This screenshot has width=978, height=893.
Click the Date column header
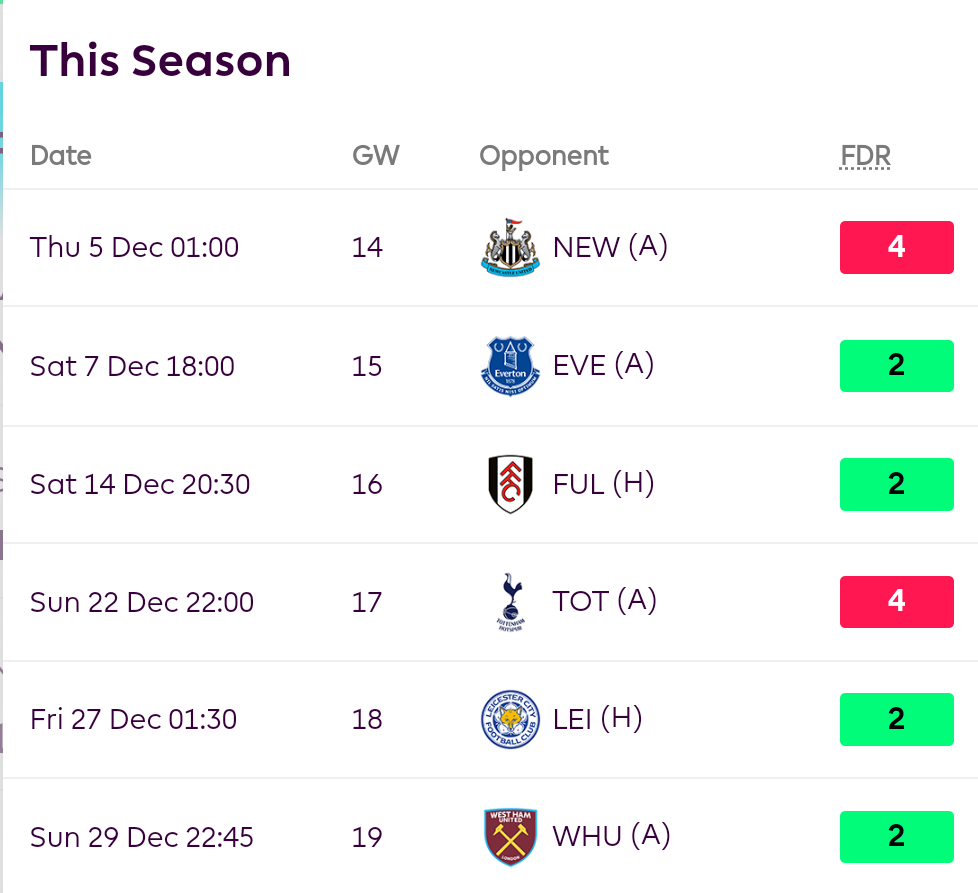pos(61,156)
